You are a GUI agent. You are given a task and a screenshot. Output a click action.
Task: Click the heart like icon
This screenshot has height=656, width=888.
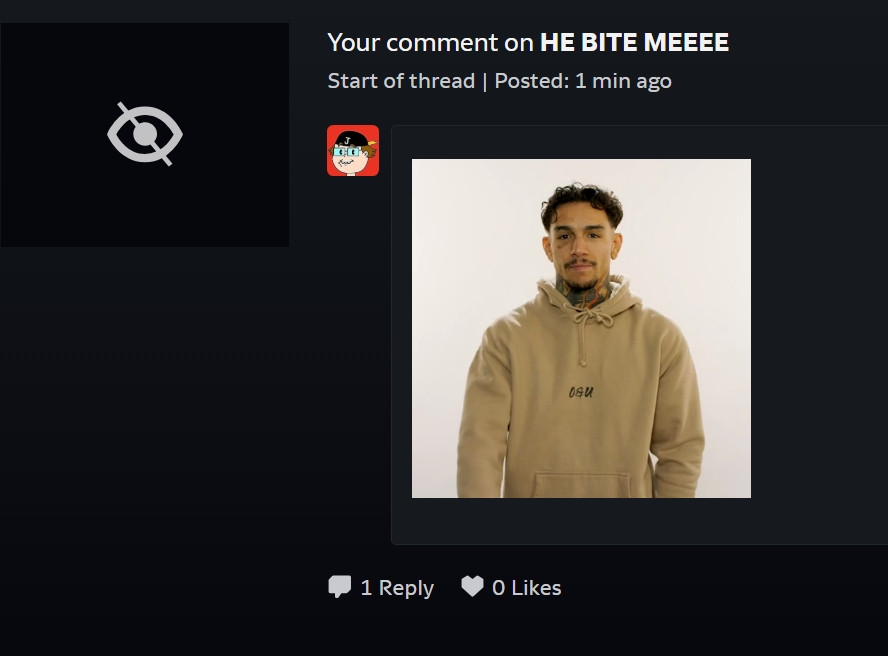click(x=472, y=586)
